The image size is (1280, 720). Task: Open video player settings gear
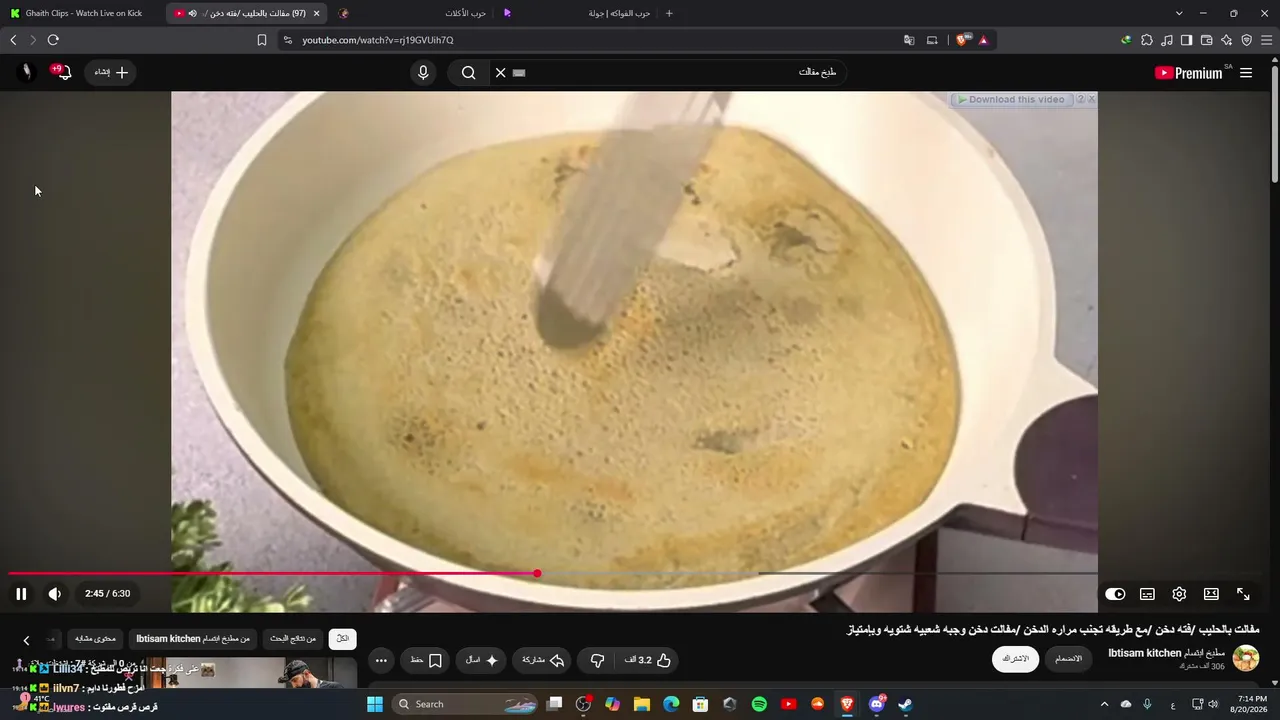tap(1179, 594)
